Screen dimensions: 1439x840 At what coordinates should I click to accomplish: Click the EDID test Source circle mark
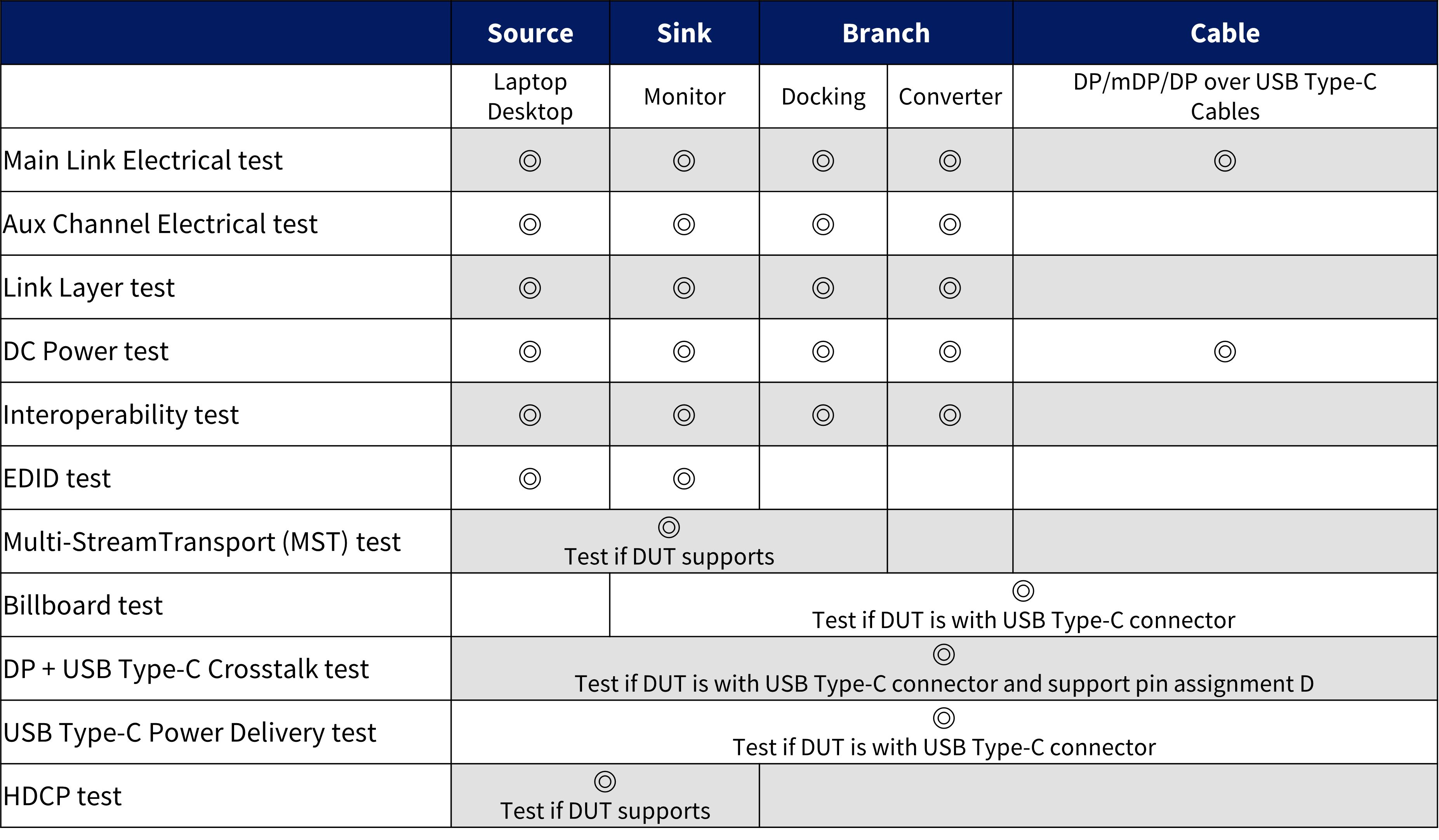point(530,479)
